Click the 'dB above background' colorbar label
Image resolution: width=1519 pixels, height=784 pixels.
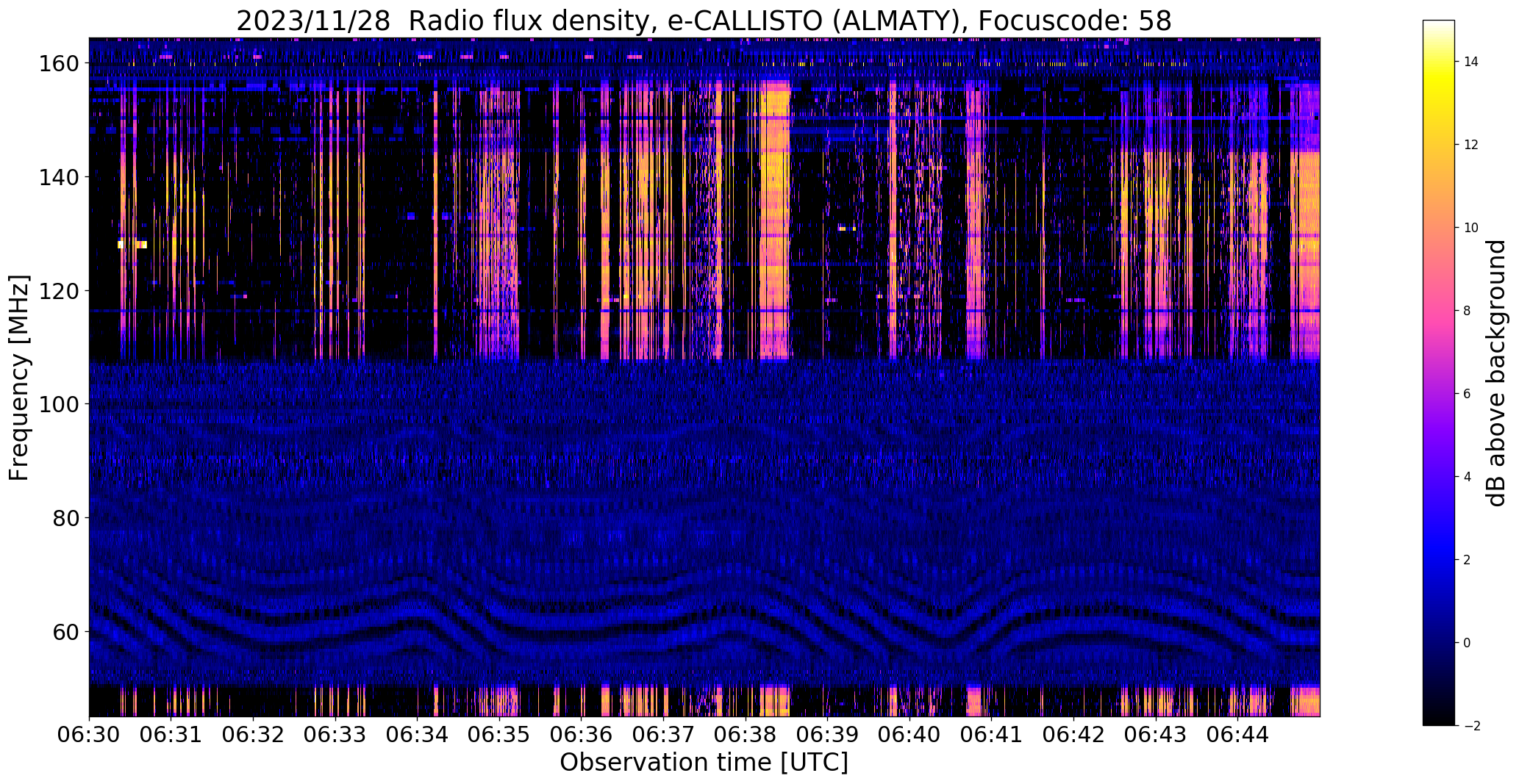click(1496, 373)
